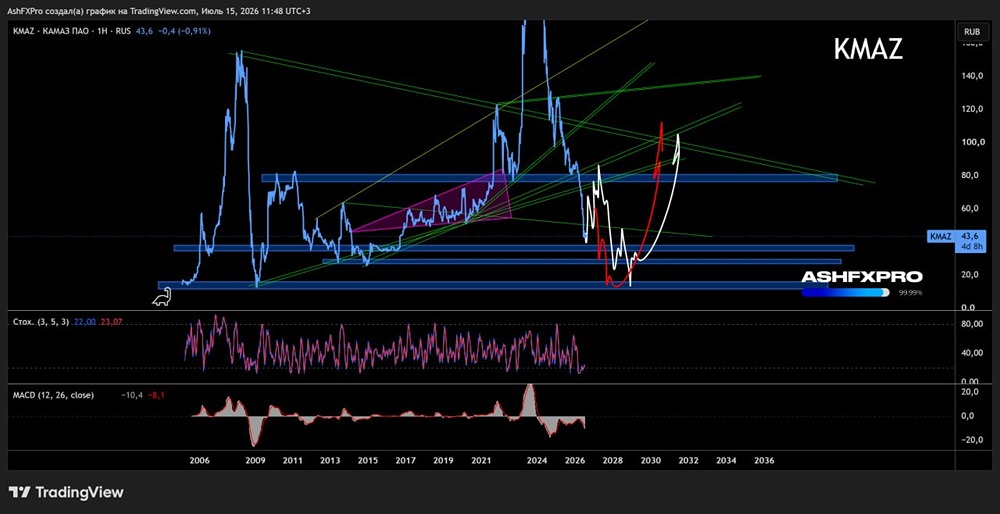Viewport: 1000px width, 514px height.
Task: Click the 2030 year label on the time axis
Action: (651, 460)
